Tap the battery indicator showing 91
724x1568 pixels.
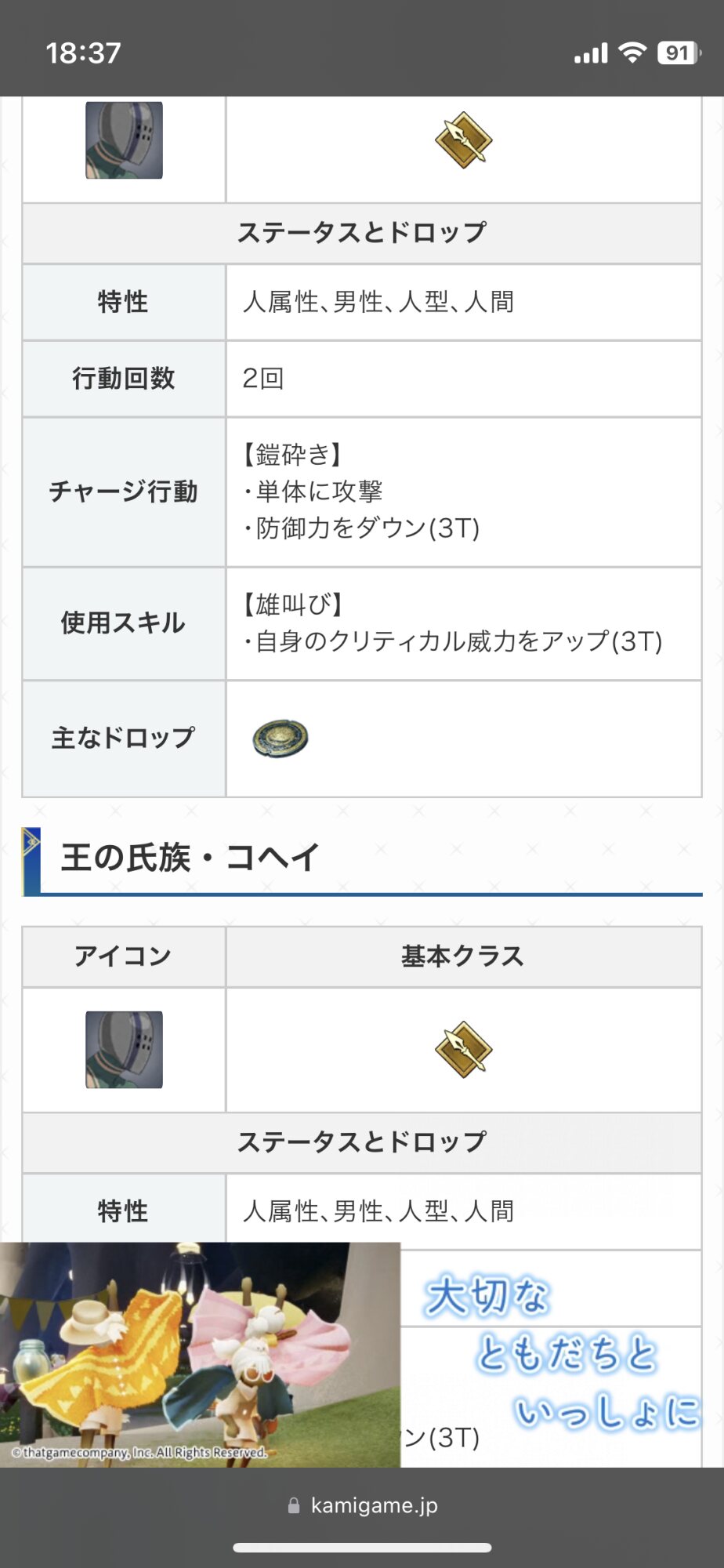coord(679,53)
